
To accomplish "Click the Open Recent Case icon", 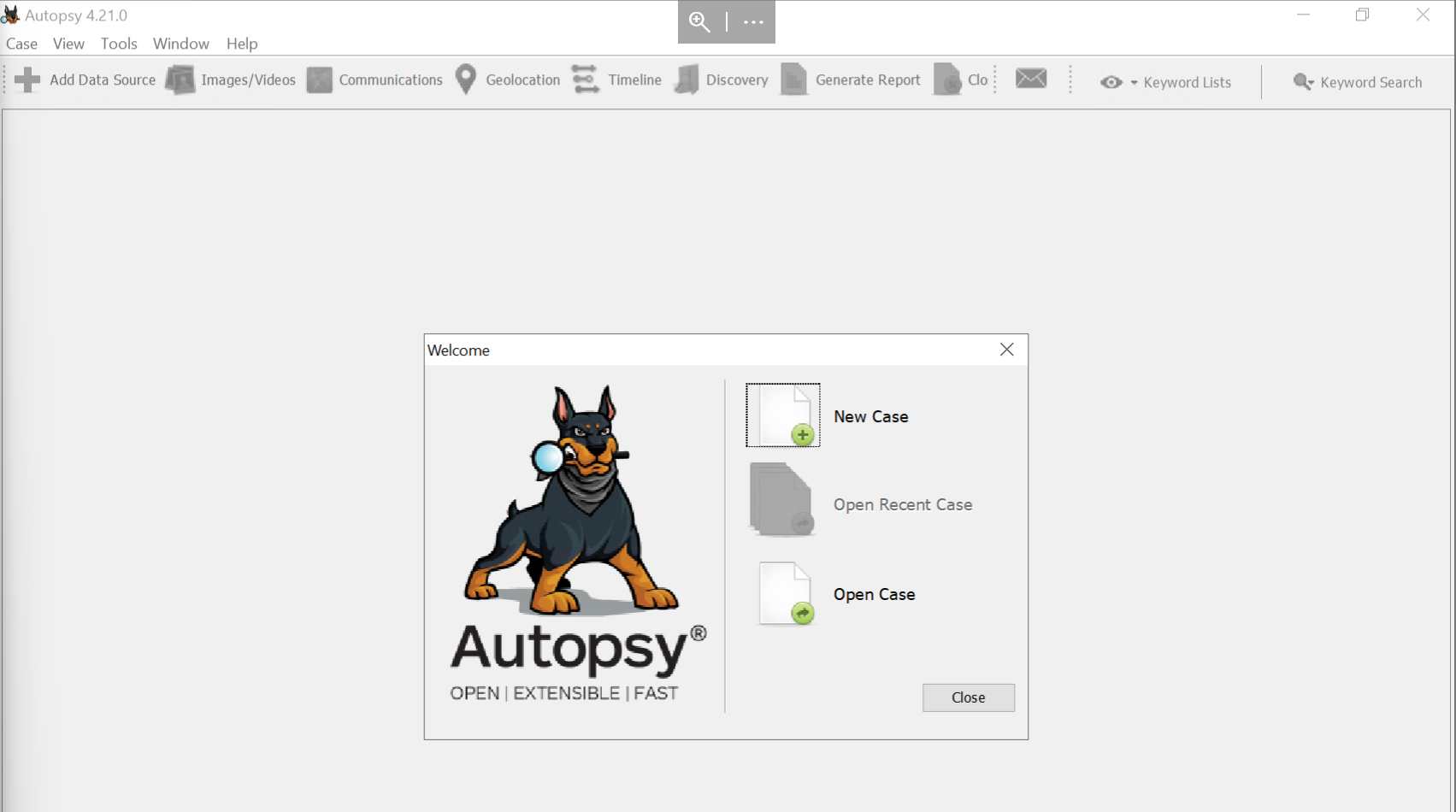I will (781, 500).
